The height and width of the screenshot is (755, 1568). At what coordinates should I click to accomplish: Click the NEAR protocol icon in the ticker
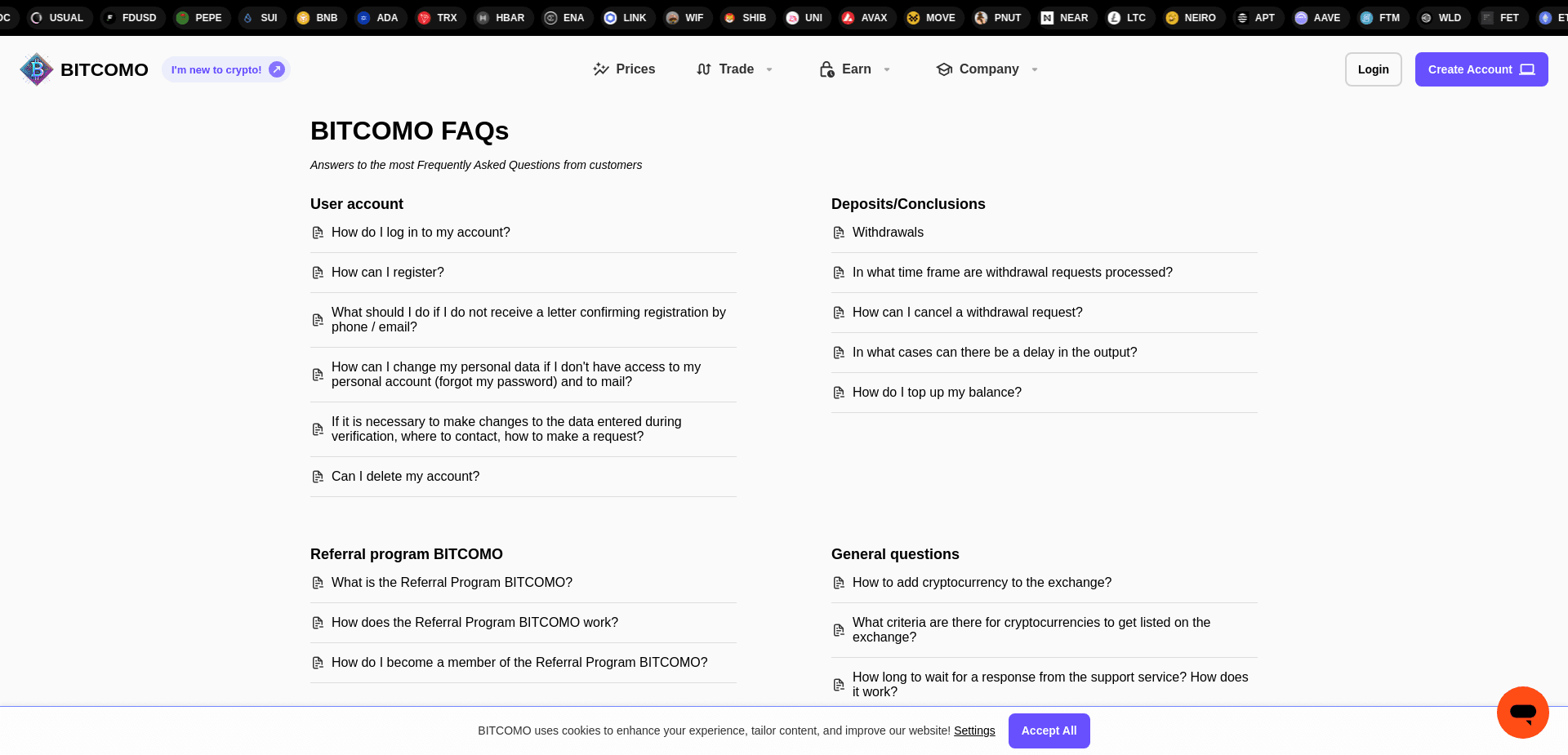pos(1048,17)
